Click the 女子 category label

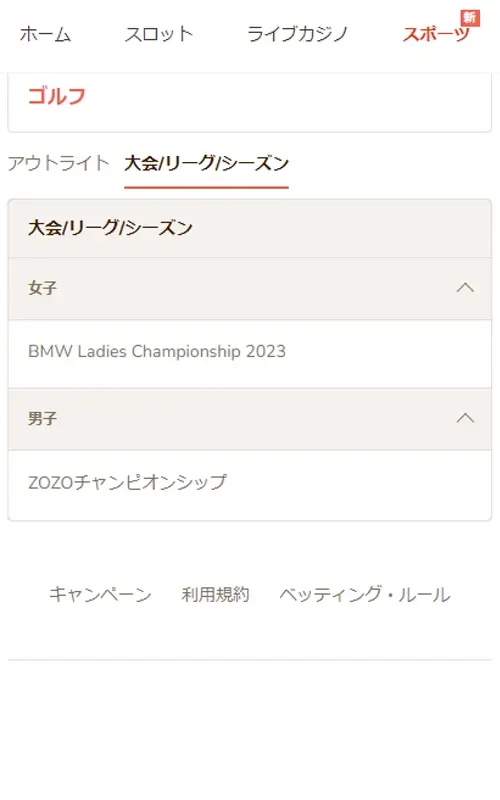click(43, 288)
